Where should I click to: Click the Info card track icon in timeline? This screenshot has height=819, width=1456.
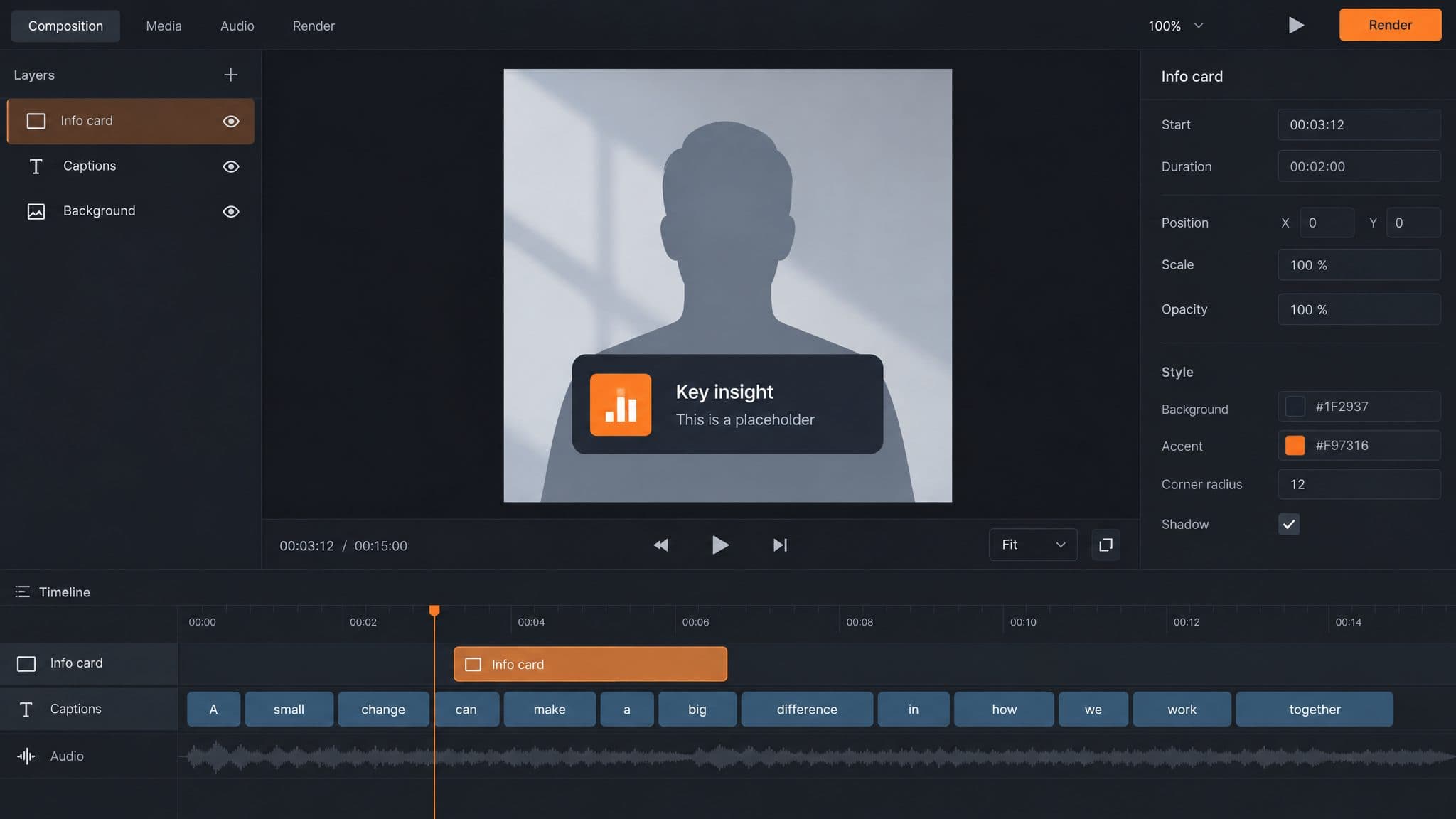click(26, 664)
